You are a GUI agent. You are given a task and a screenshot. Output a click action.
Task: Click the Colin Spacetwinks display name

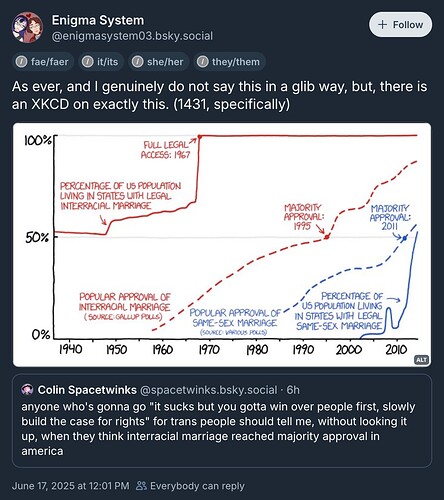pyautogui.click(x=87, y=390)
